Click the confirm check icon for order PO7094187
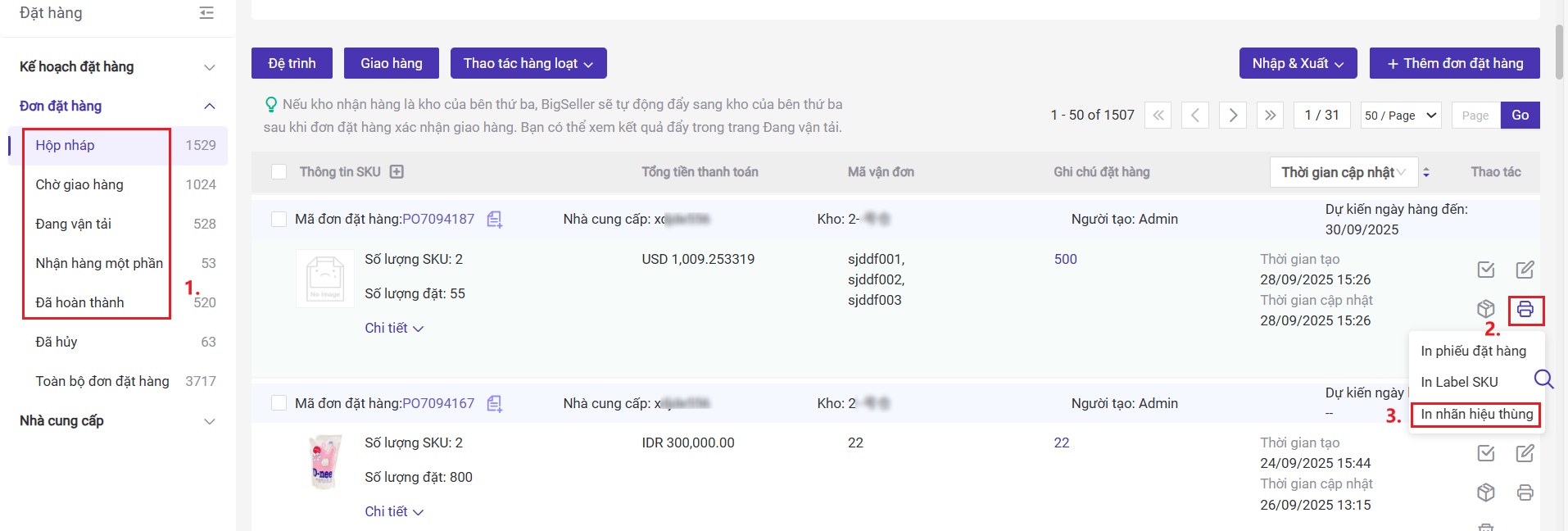 [x=1486, y=270]
